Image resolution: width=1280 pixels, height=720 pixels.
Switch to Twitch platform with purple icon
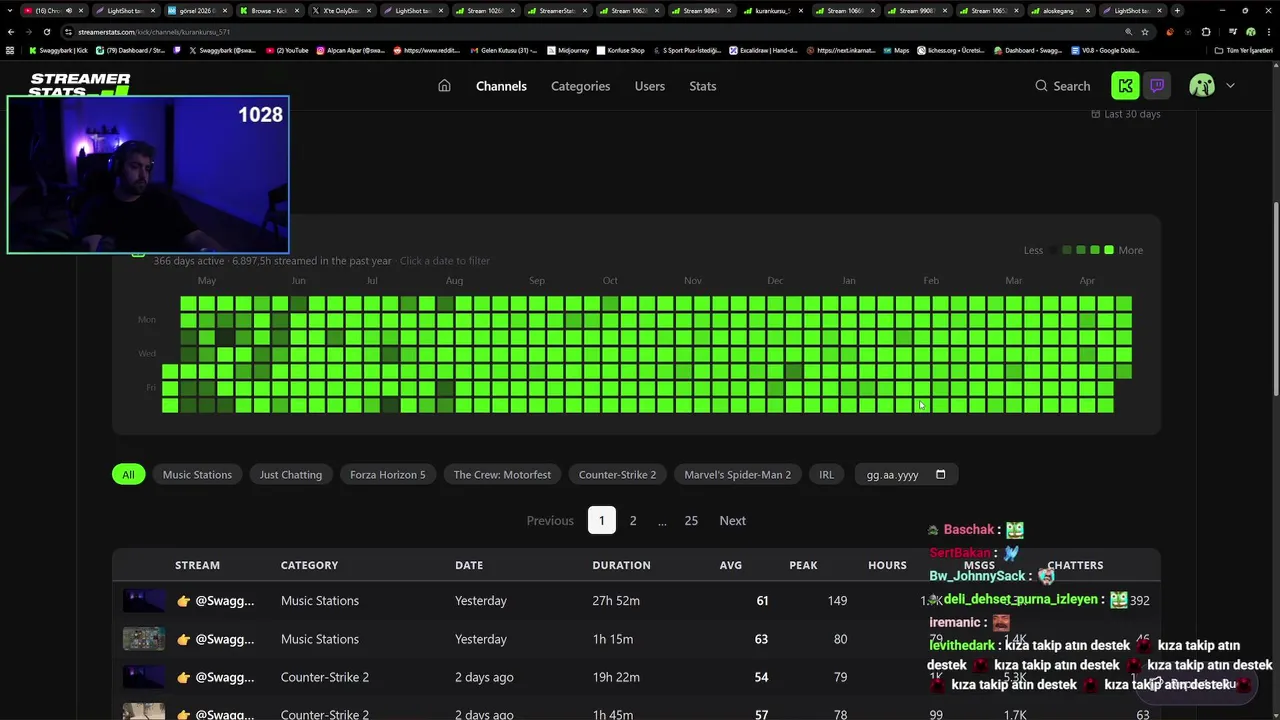(x=1157, y=86)
